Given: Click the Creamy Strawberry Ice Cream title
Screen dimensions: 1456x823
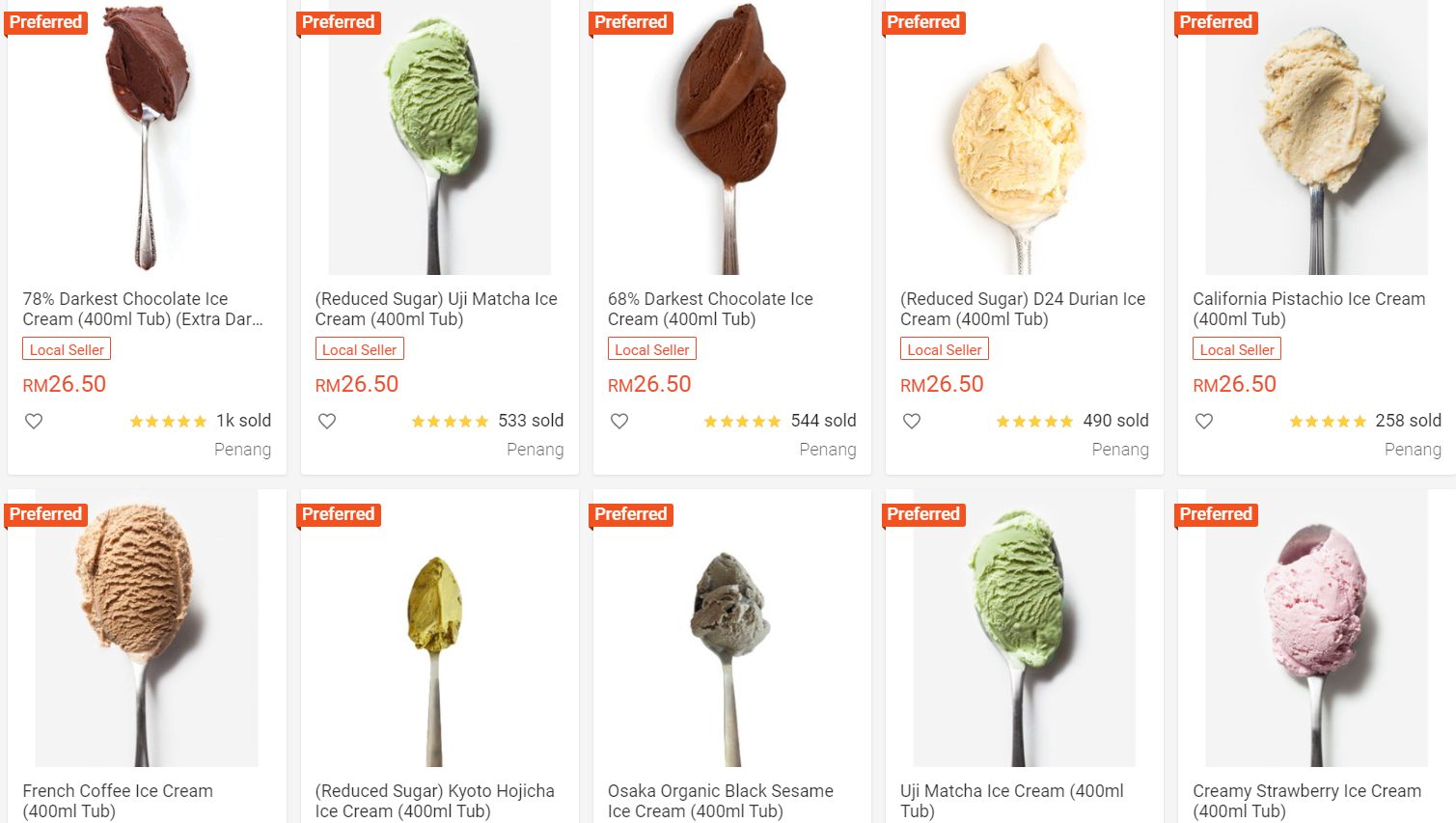Looking at the screenshot, I should 1306,801.
